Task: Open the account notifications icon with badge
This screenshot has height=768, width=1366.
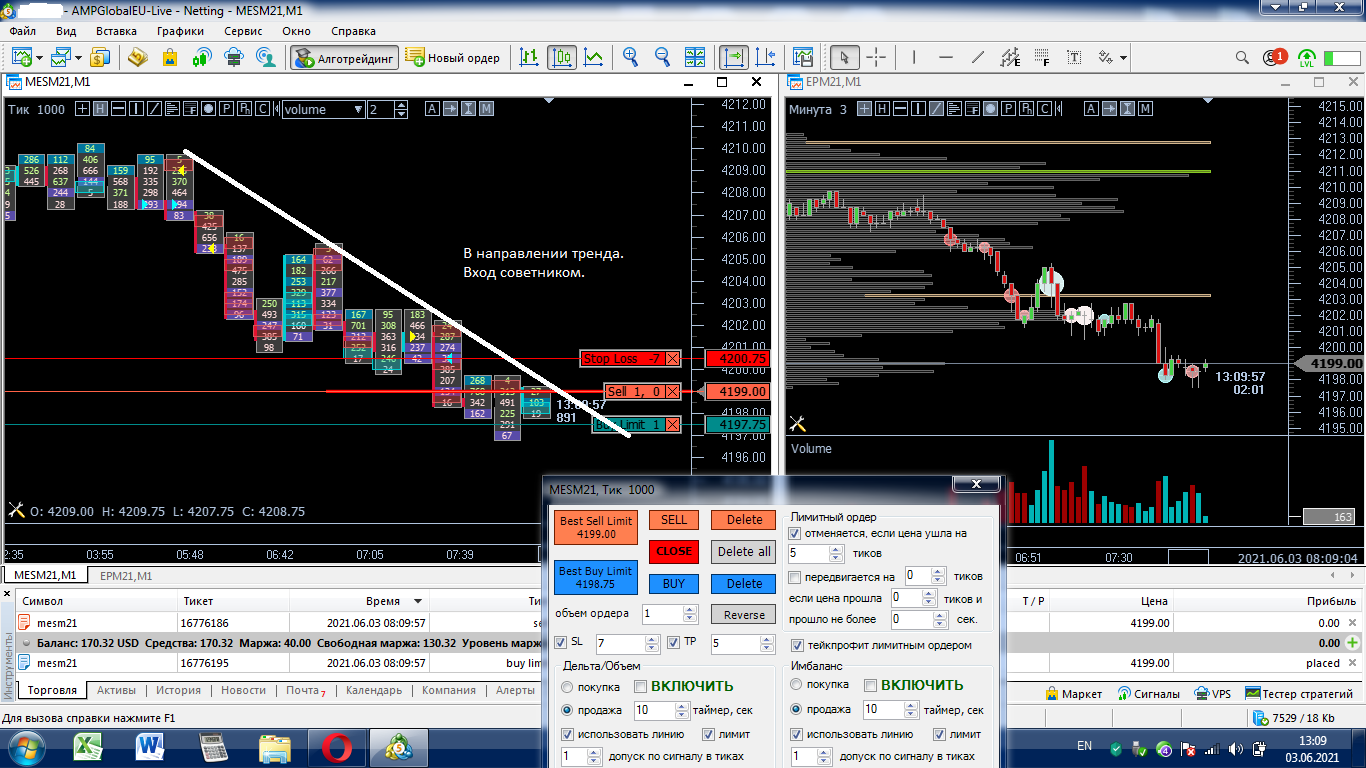Action: tap(1274, 57)
